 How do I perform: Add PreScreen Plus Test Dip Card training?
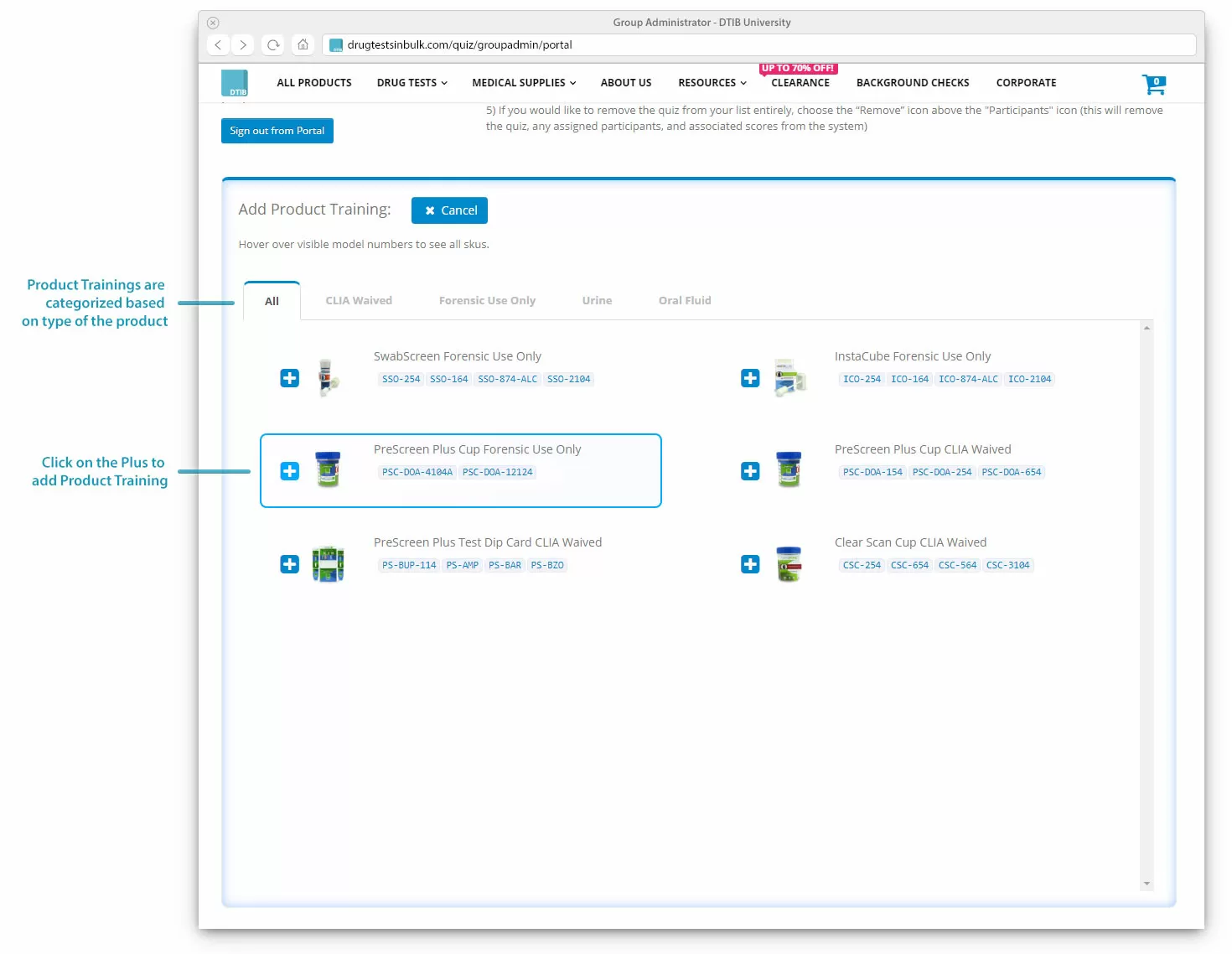click(x=289, y=564)
